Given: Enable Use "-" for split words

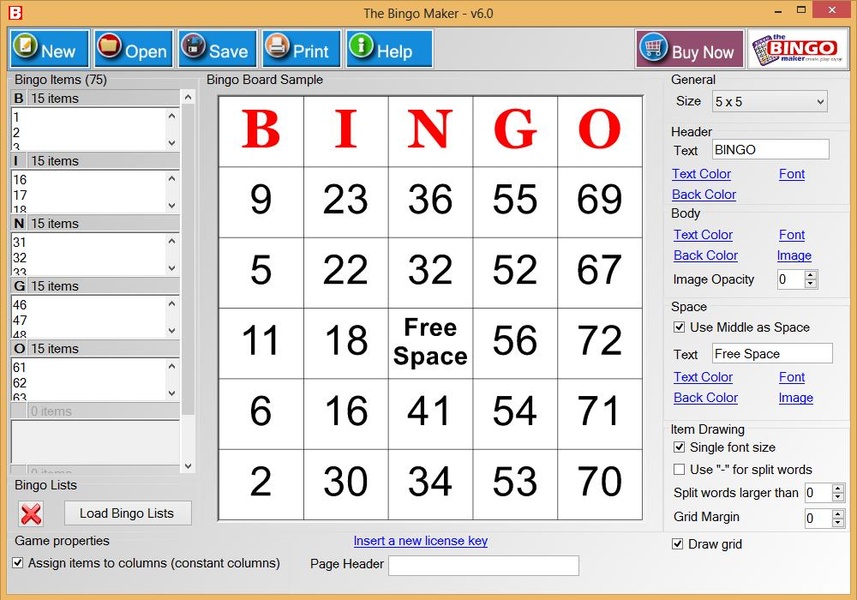Looking at the screenshot, I should click(679, 469).
